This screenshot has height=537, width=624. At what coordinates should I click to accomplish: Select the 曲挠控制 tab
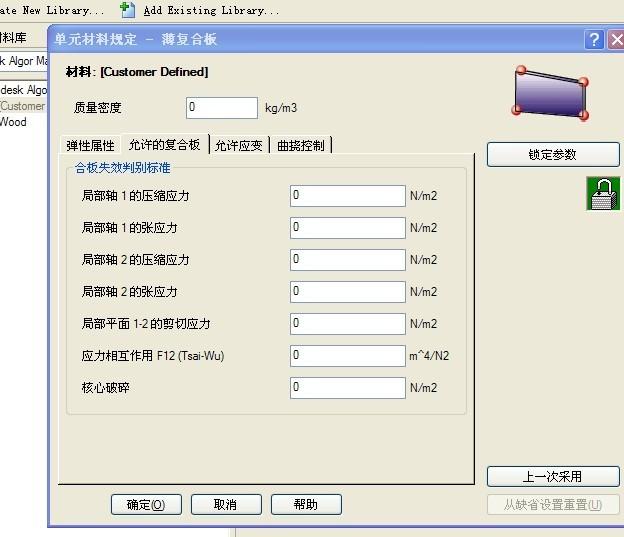click(300, 145)
